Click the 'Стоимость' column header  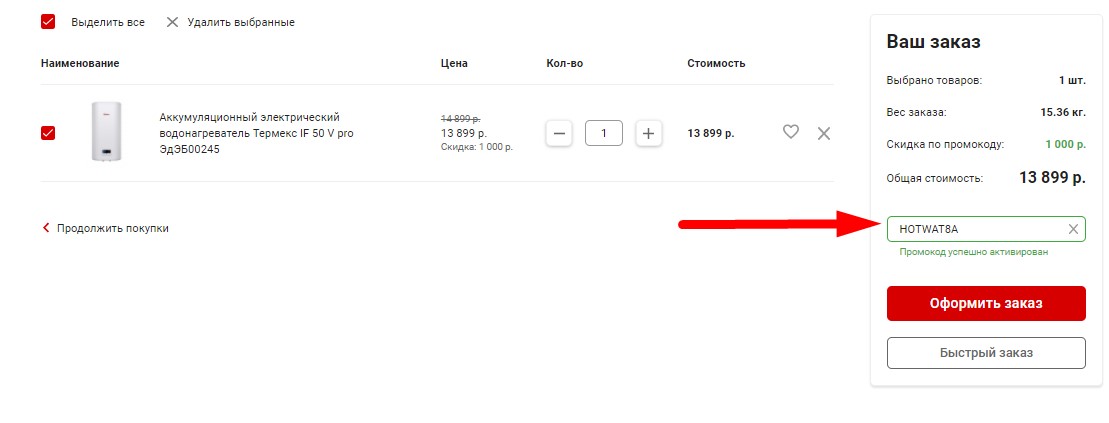coord(716,63)
